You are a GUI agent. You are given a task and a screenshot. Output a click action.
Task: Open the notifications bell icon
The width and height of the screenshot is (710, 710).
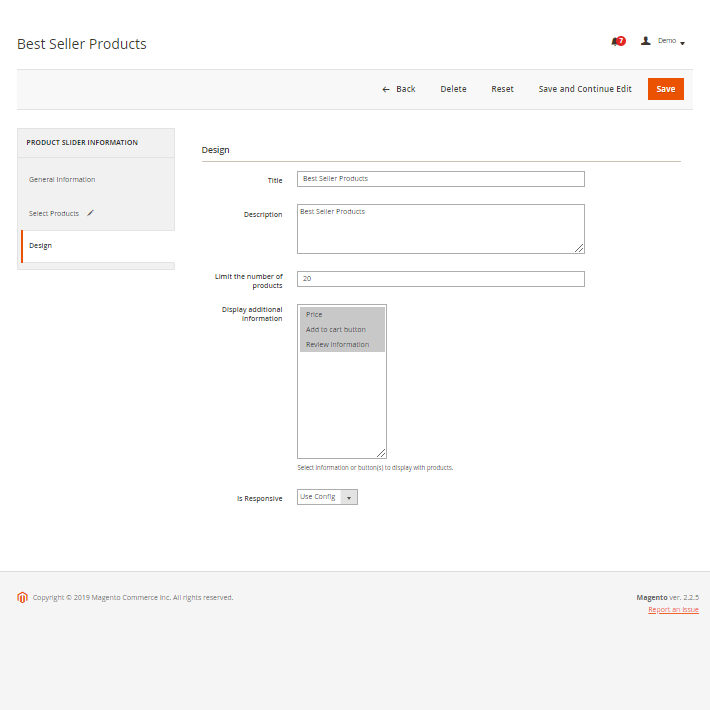[616, 41]
